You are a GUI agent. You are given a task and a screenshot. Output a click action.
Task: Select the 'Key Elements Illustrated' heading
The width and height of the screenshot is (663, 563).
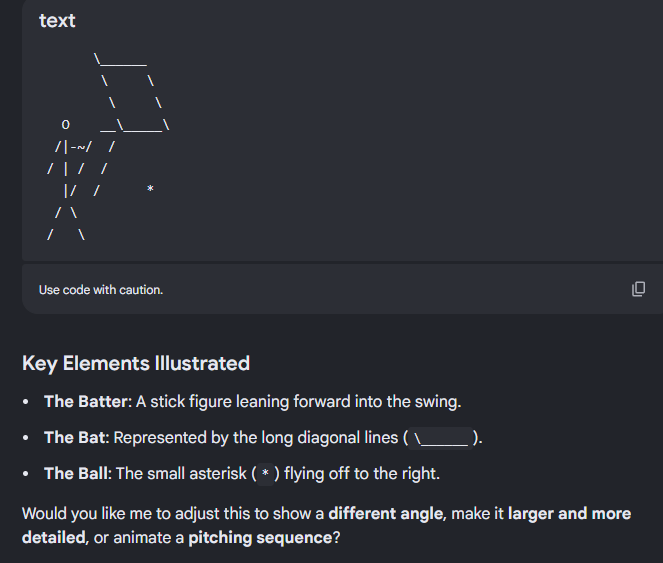pyautogui.click(x=136, y=363)
